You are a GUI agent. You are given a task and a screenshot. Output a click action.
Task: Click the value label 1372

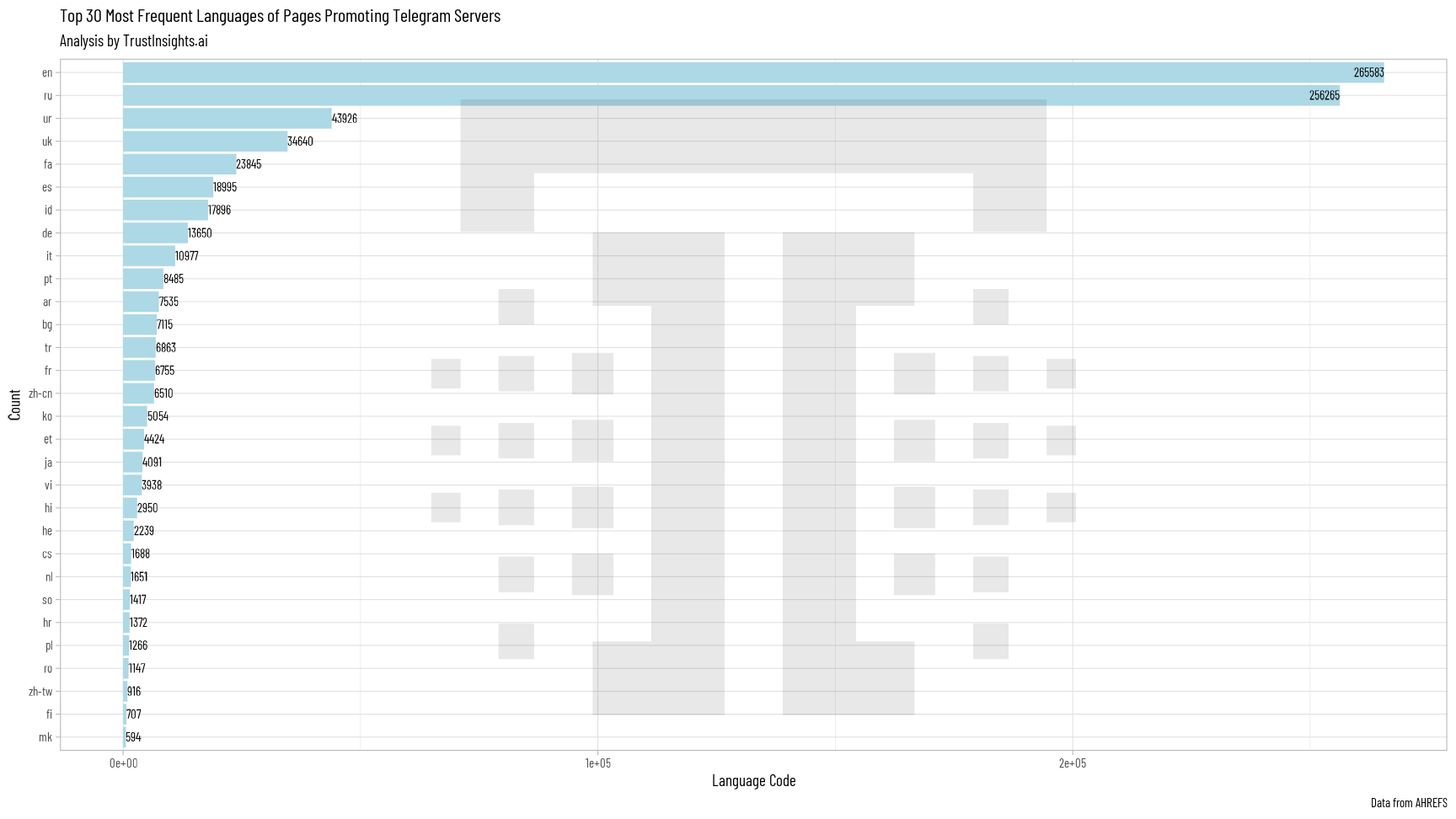tap(138, 622)
